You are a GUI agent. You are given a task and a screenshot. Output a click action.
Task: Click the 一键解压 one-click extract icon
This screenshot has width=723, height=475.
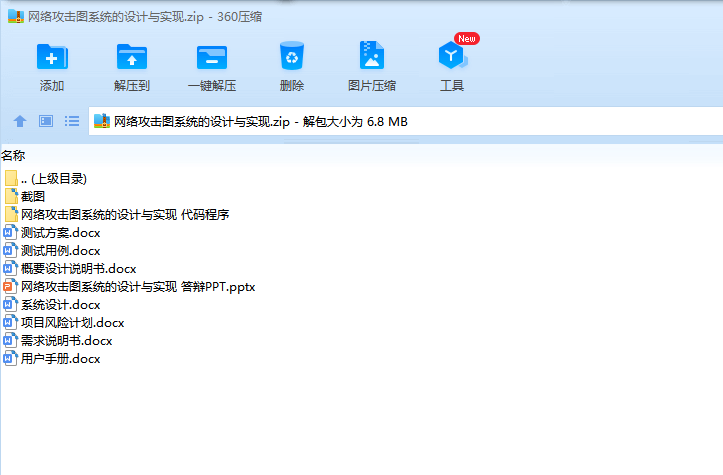click(x=212, y=57)
